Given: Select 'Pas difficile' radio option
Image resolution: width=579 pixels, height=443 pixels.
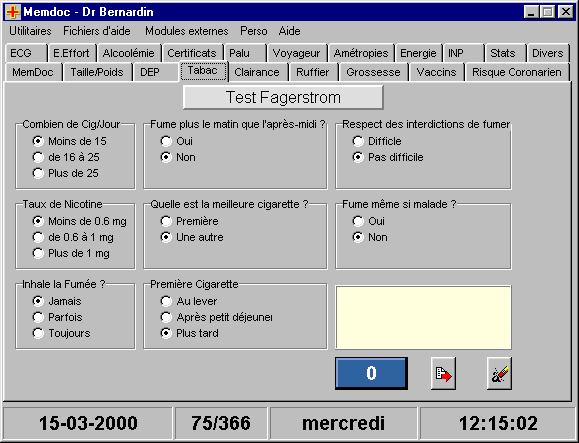Looking at the screenshot, I should (388, 157).
